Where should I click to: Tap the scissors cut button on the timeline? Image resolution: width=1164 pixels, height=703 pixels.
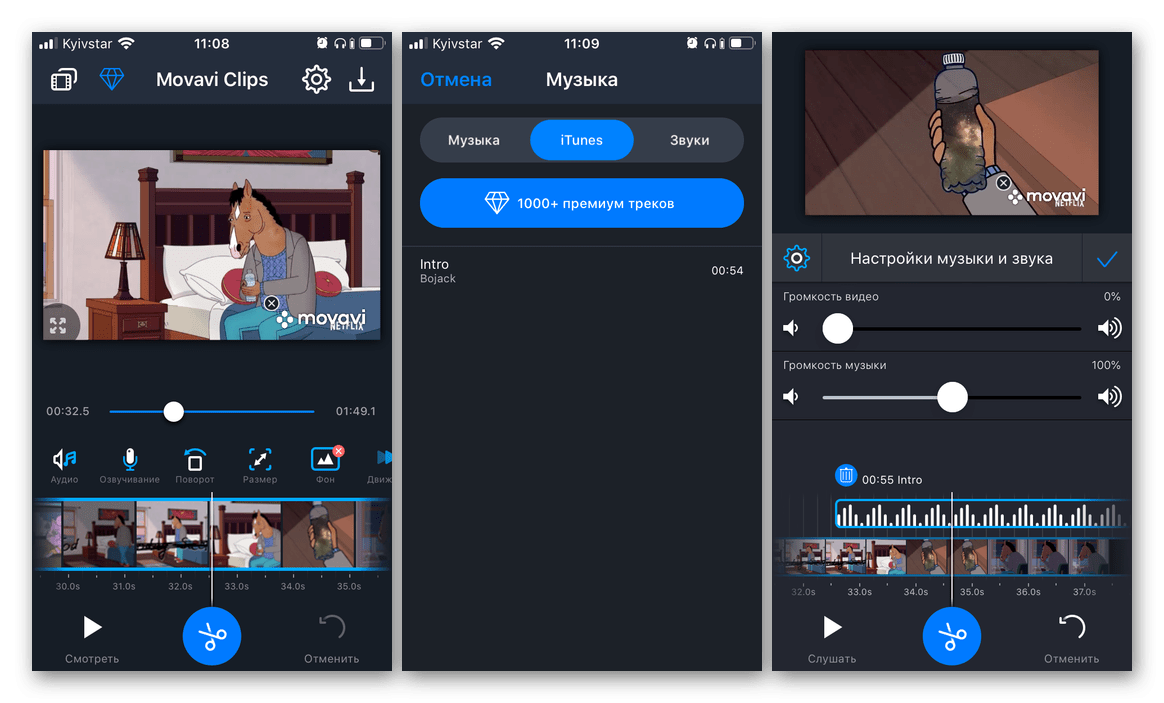pyautogui.click(x=211, y=636)
